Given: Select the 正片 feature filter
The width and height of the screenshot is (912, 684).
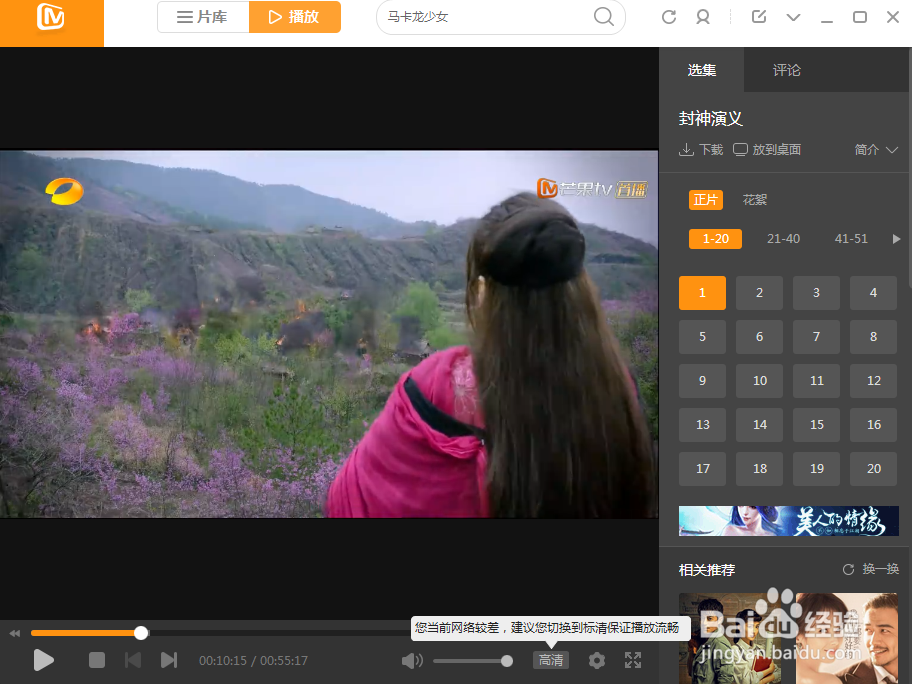Looking at the screenshot, I should tap(706, 200).
